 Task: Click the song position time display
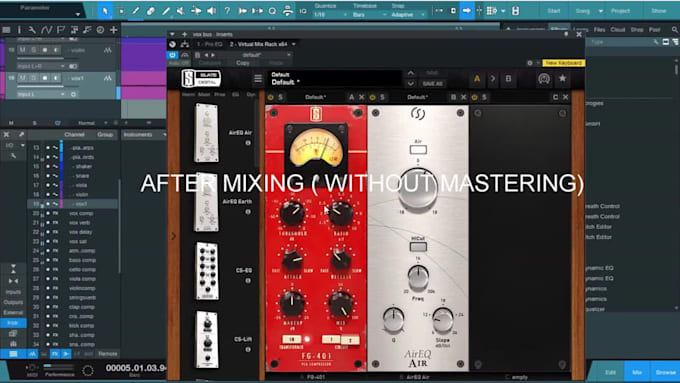136,368
